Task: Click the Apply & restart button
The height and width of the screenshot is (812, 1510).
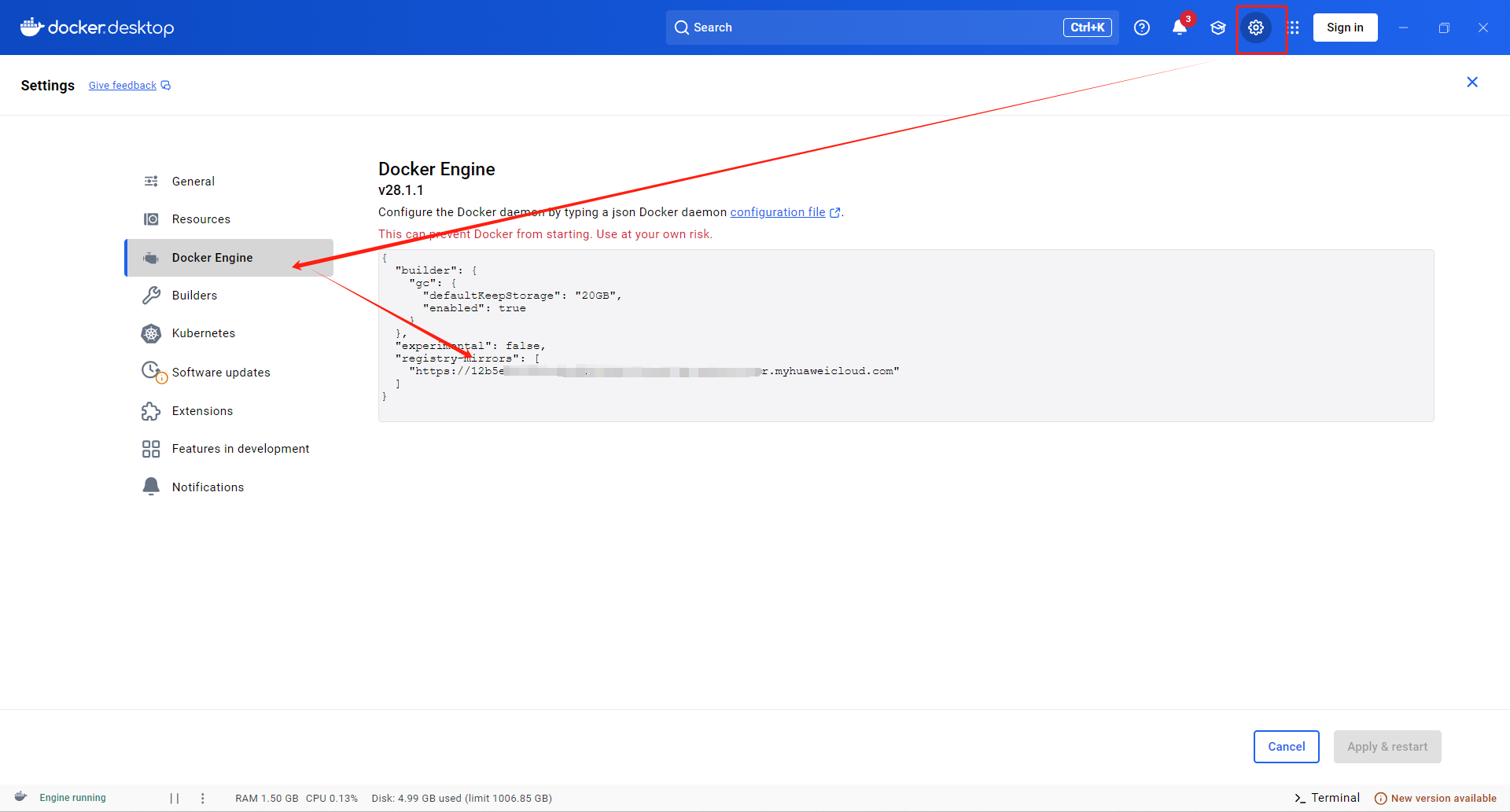Action: [x=1387, y=747]
